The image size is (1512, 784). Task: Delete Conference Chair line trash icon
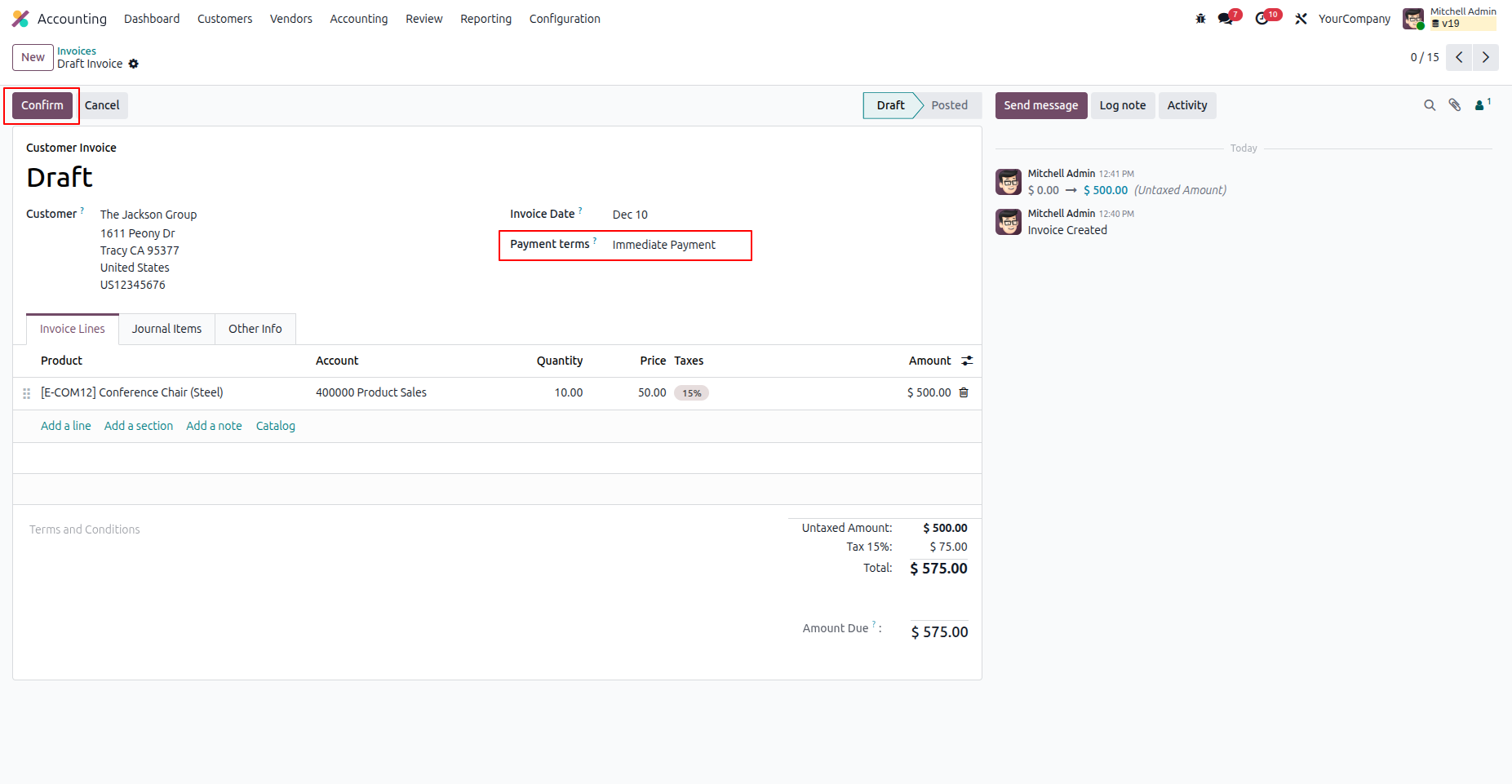click(x=964, y=392)
